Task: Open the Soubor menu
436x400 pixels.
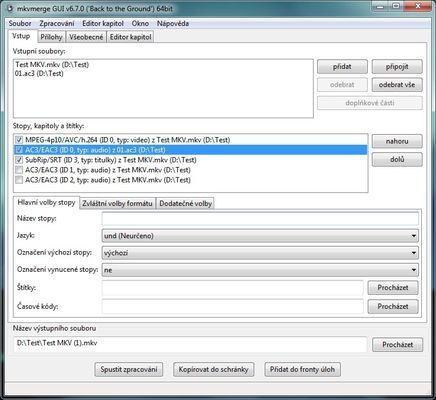Action: coord(20,24)
